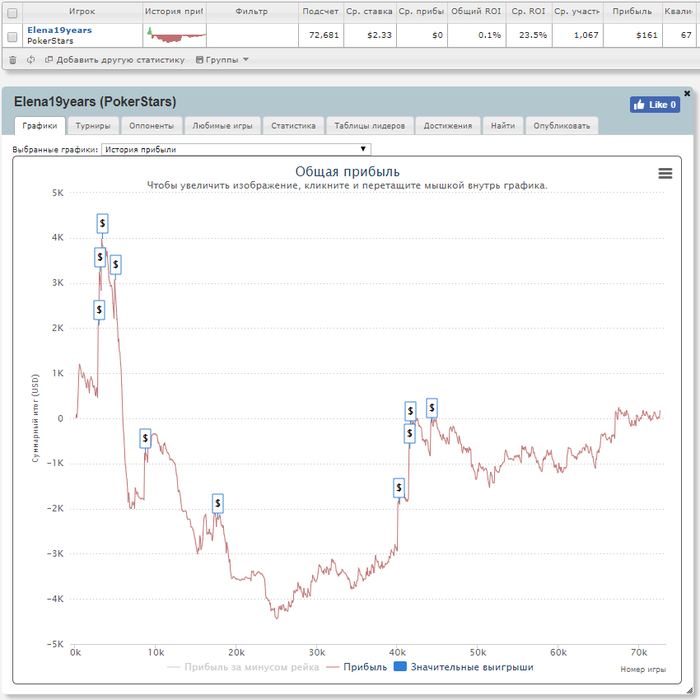Click the dollar marker right of 4K peak
The height and width of the screenshot is (700, 700).
click(x=116, y=265)
